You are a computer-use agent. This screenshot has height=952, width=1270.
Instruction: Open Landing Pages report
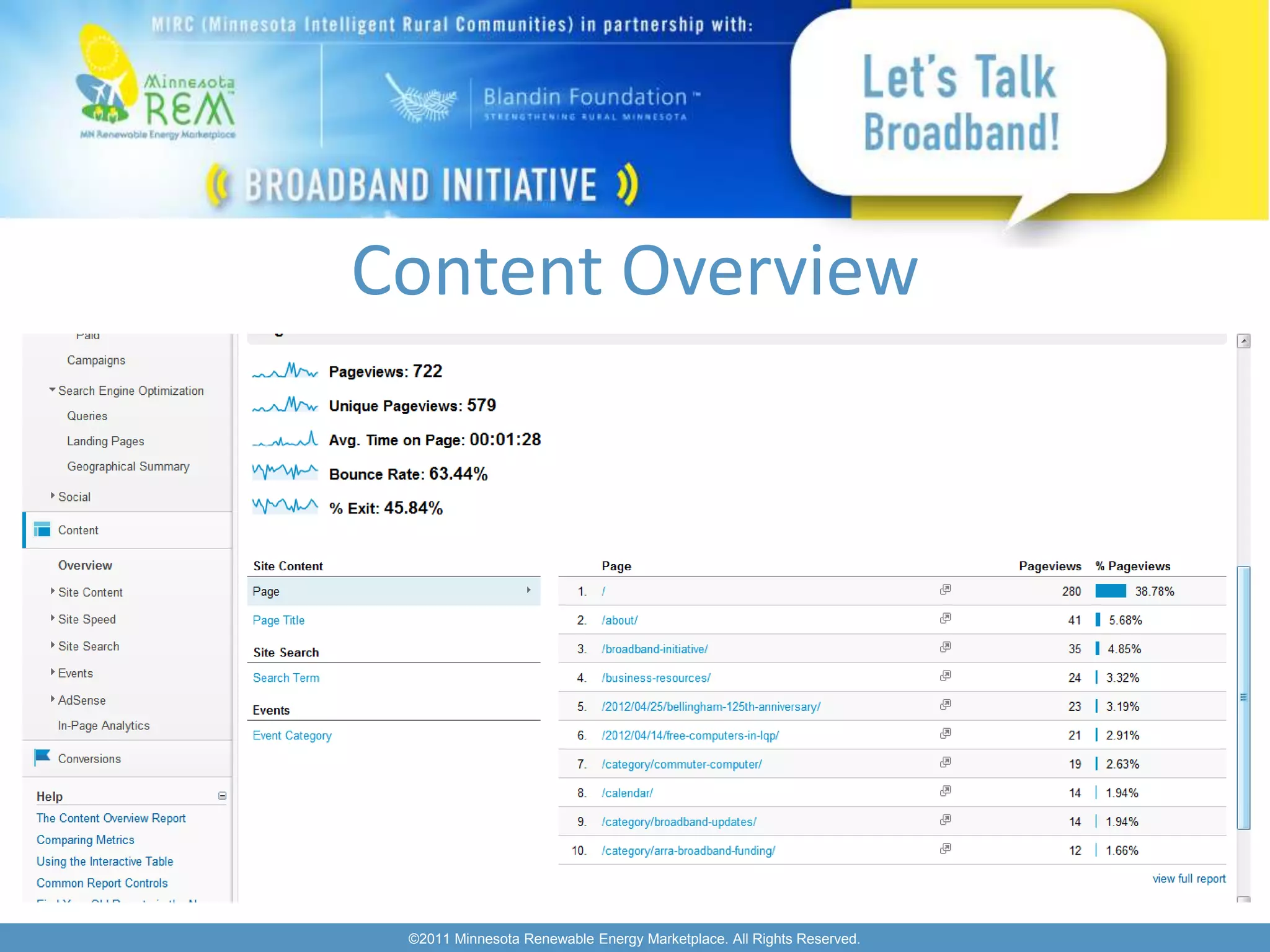(x=105, y=441)
